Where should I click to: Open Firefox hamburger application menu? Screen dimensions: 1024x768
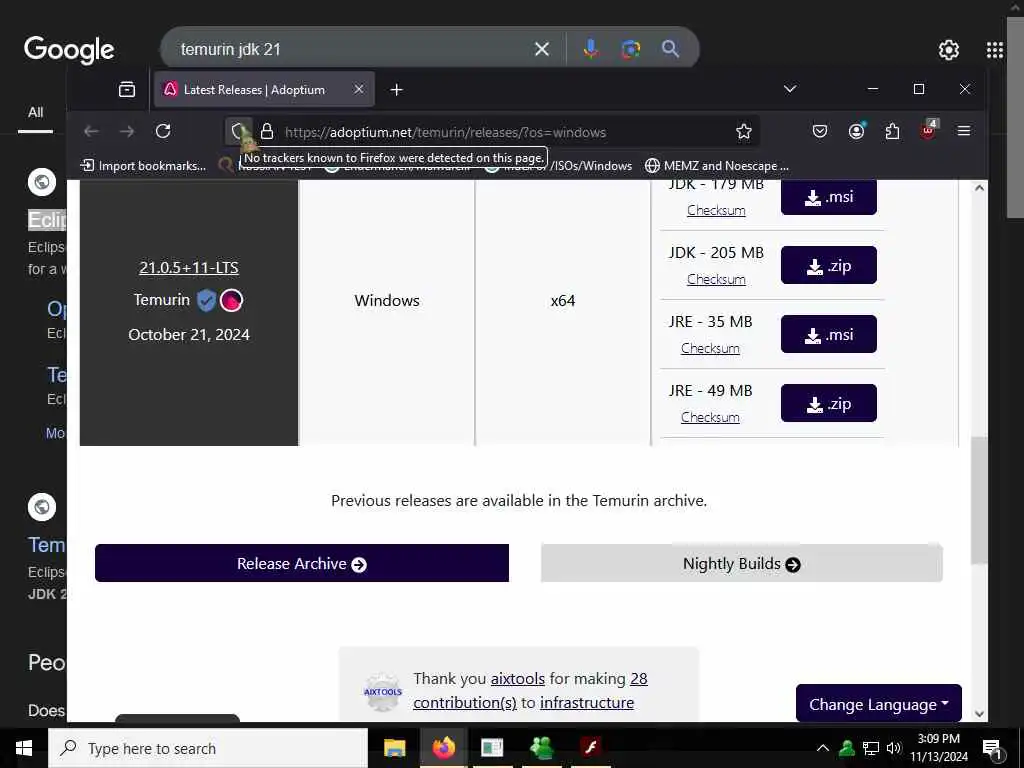tap(963, 131)
